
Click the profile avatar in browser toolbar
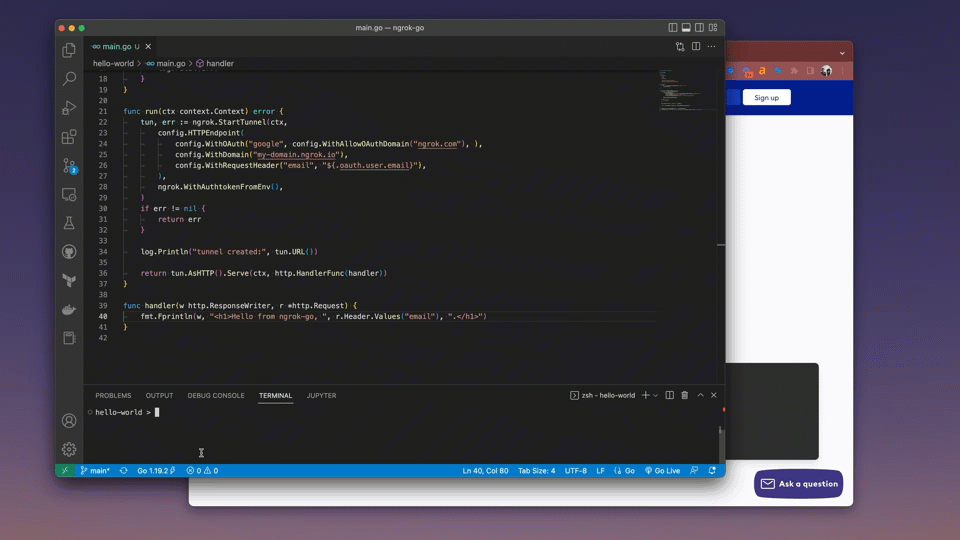pyautogui.click(x=827, y=70)
